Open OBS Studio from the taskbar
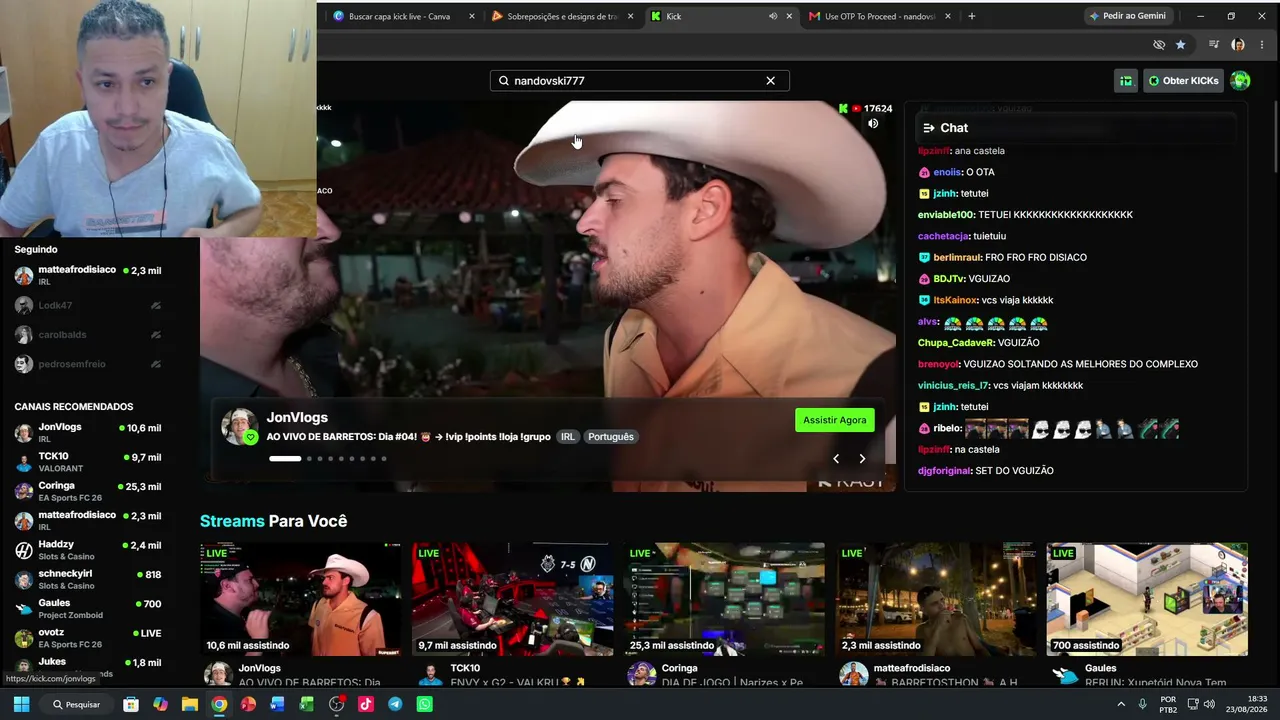 click(337, 704)
